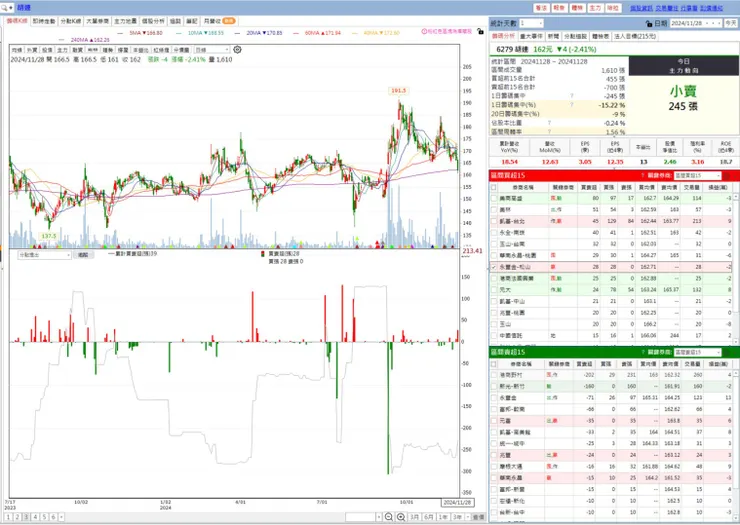Image resolution: width=740 pixels, height=525 pixels.
Task: Switch to 即時走勢 tab
Action: coord(44,21)
